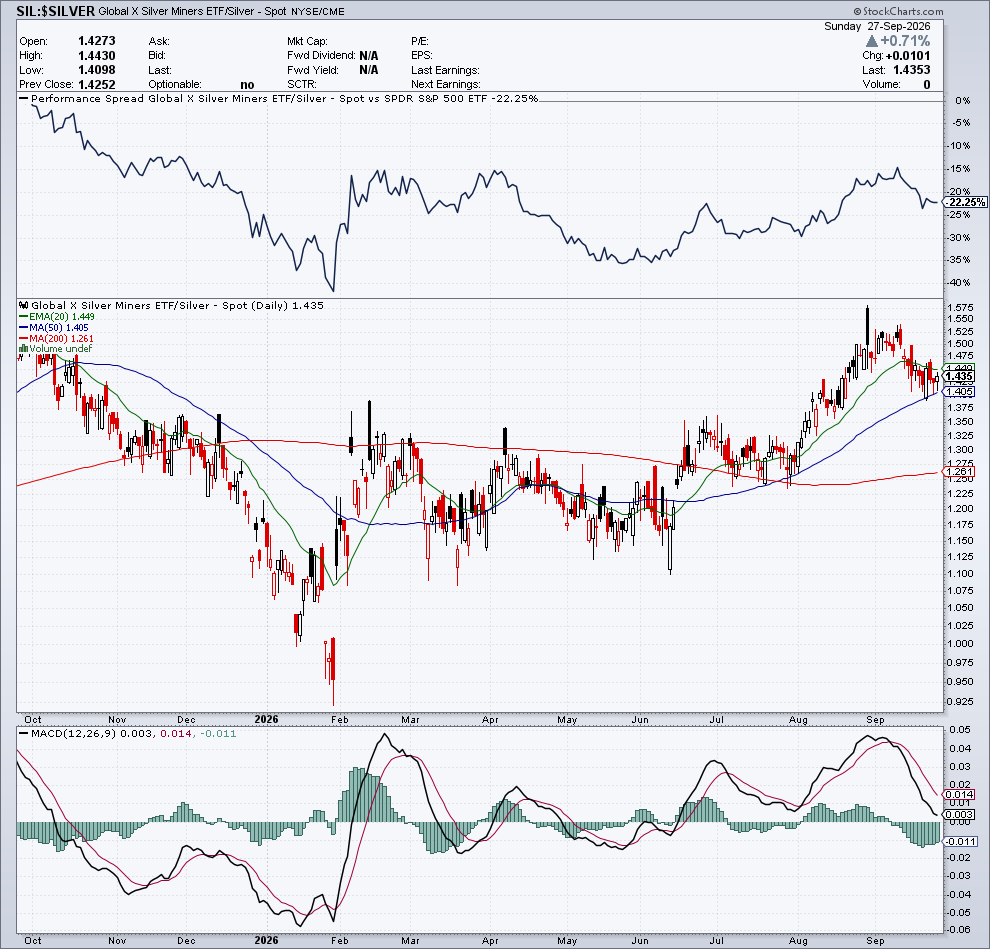Click the candlestick icon beside the price legend
990x949 pixels.
(24, 306)
